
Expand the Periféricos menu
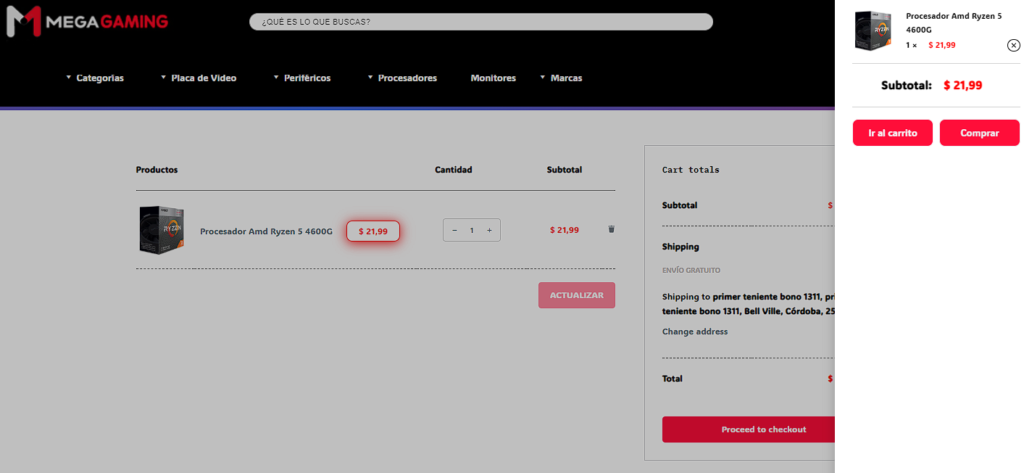click(x=302, y=78)
